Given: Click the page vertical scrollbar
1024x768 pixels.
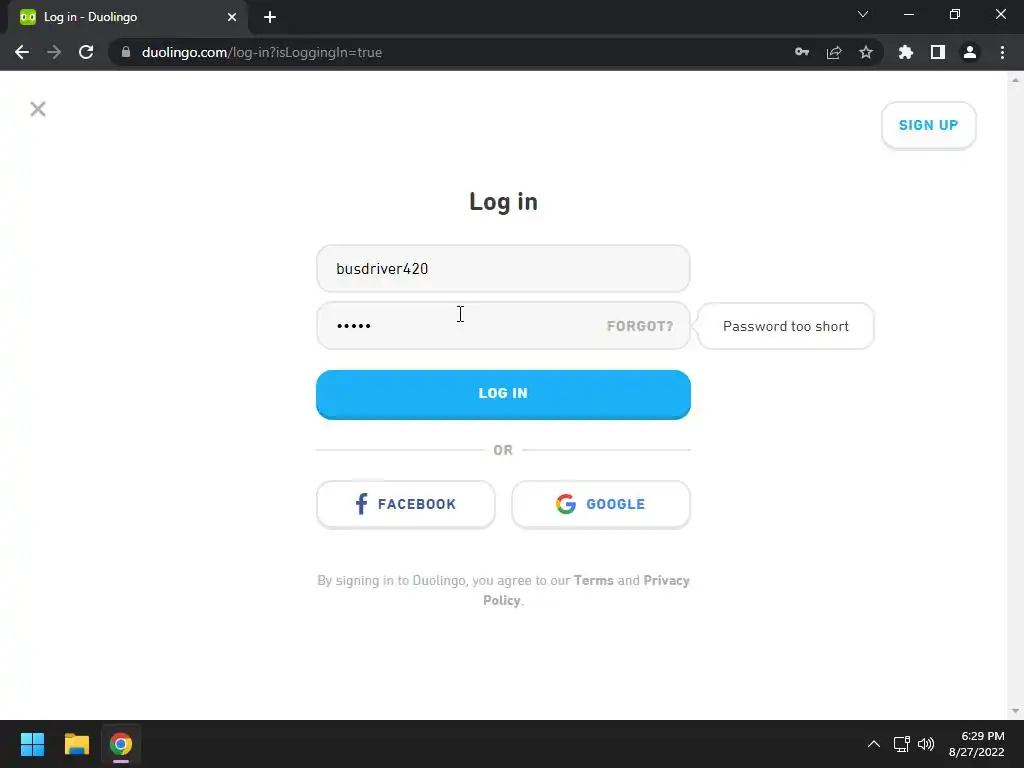Looking at the screenshot, I should 1014,395.
